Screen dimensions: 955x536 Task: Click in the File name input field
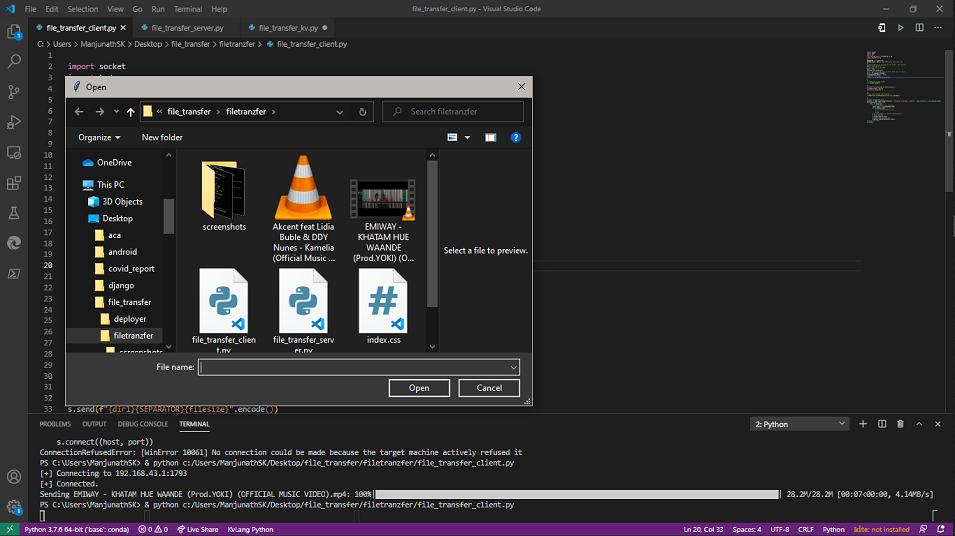(x=353, y=367)
